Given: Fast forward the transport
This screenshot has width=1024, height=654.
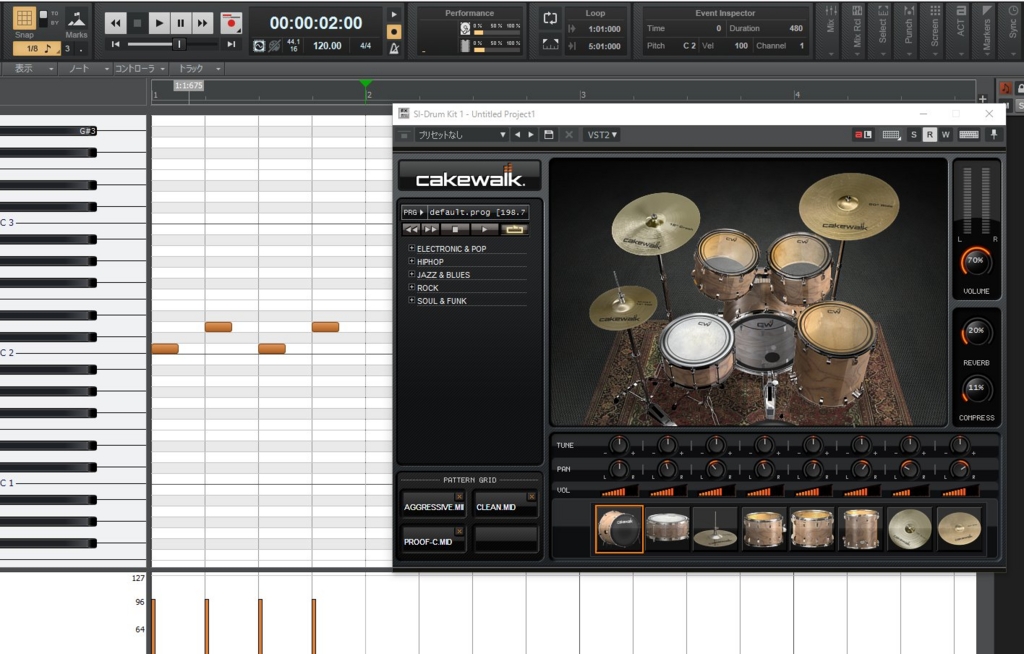Looking at the screenshot, I should tap(202, 24).
